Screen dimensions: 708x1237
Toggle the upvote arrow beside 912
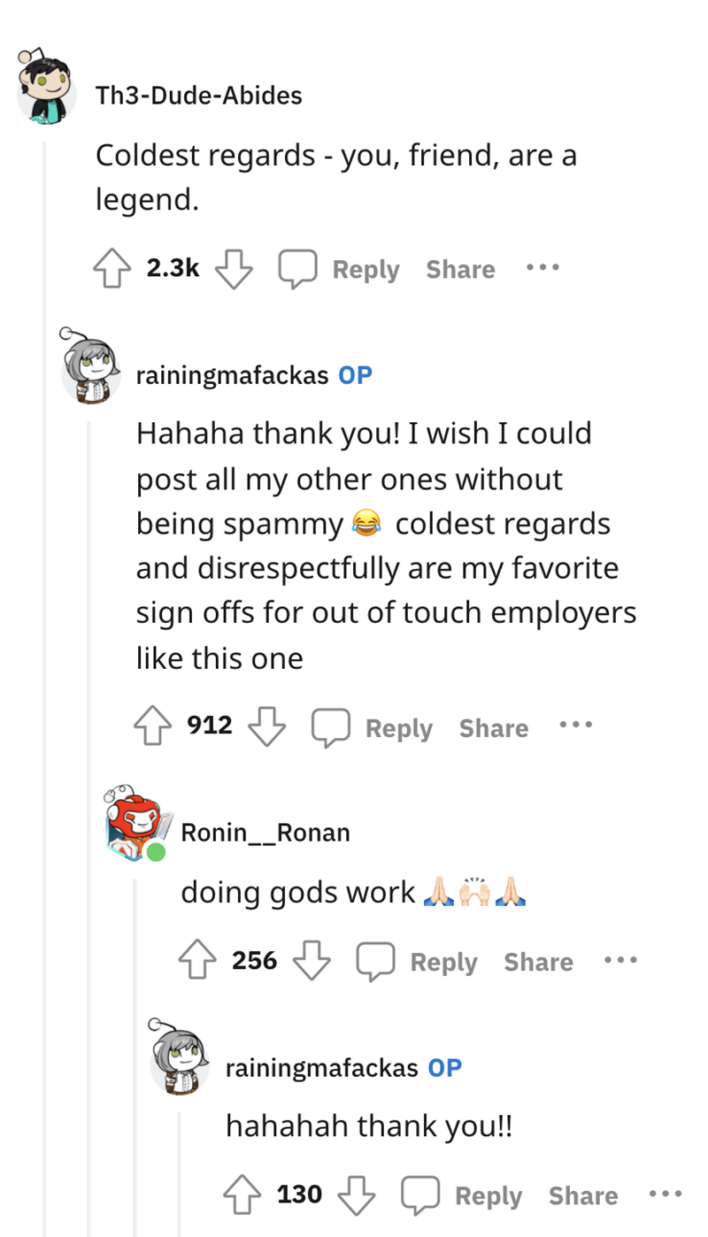pyautogui.click(x=152, y=724)
